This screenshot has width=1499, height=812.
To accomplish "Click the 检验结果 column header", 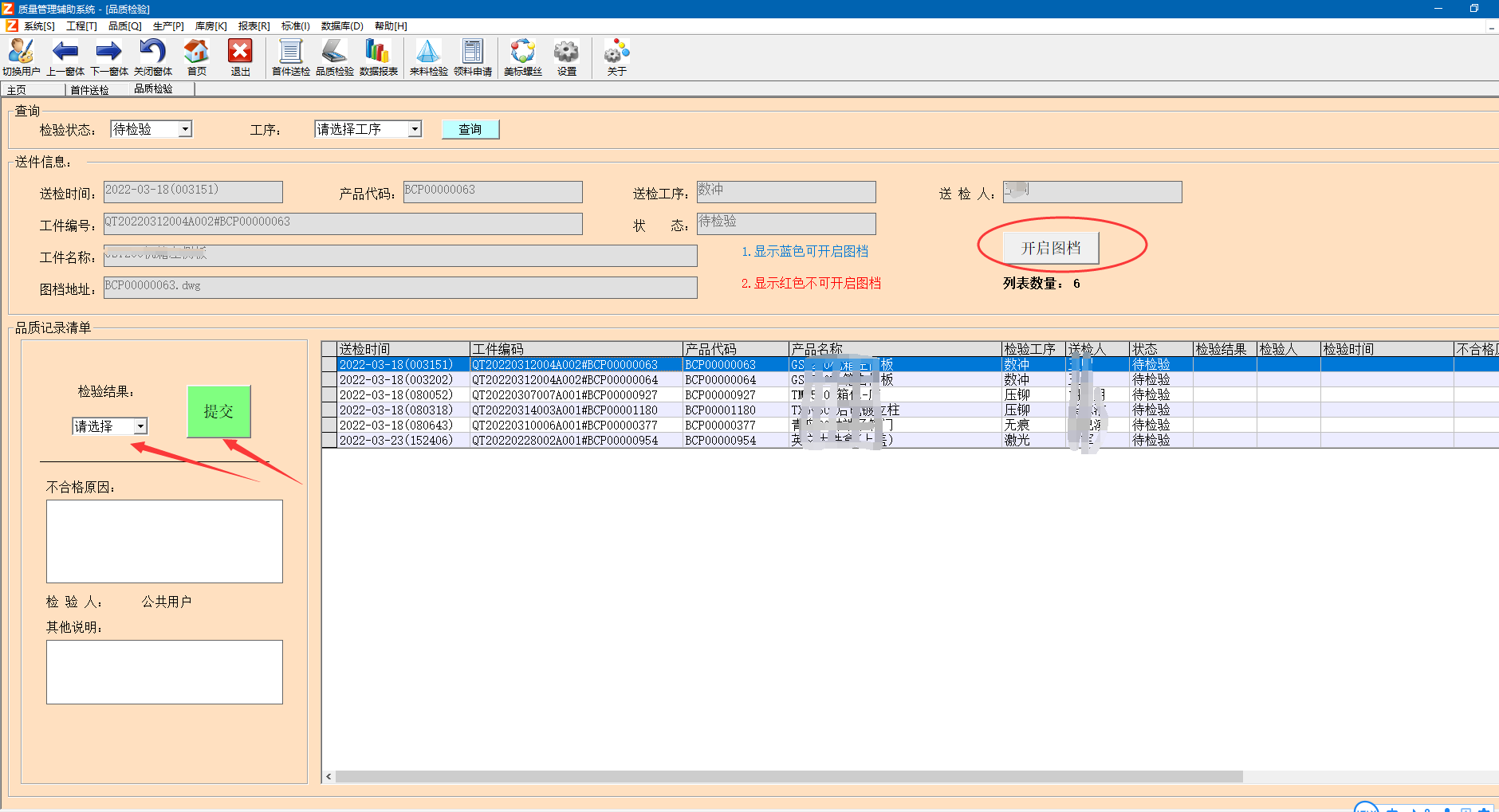I will point(1225,349).
